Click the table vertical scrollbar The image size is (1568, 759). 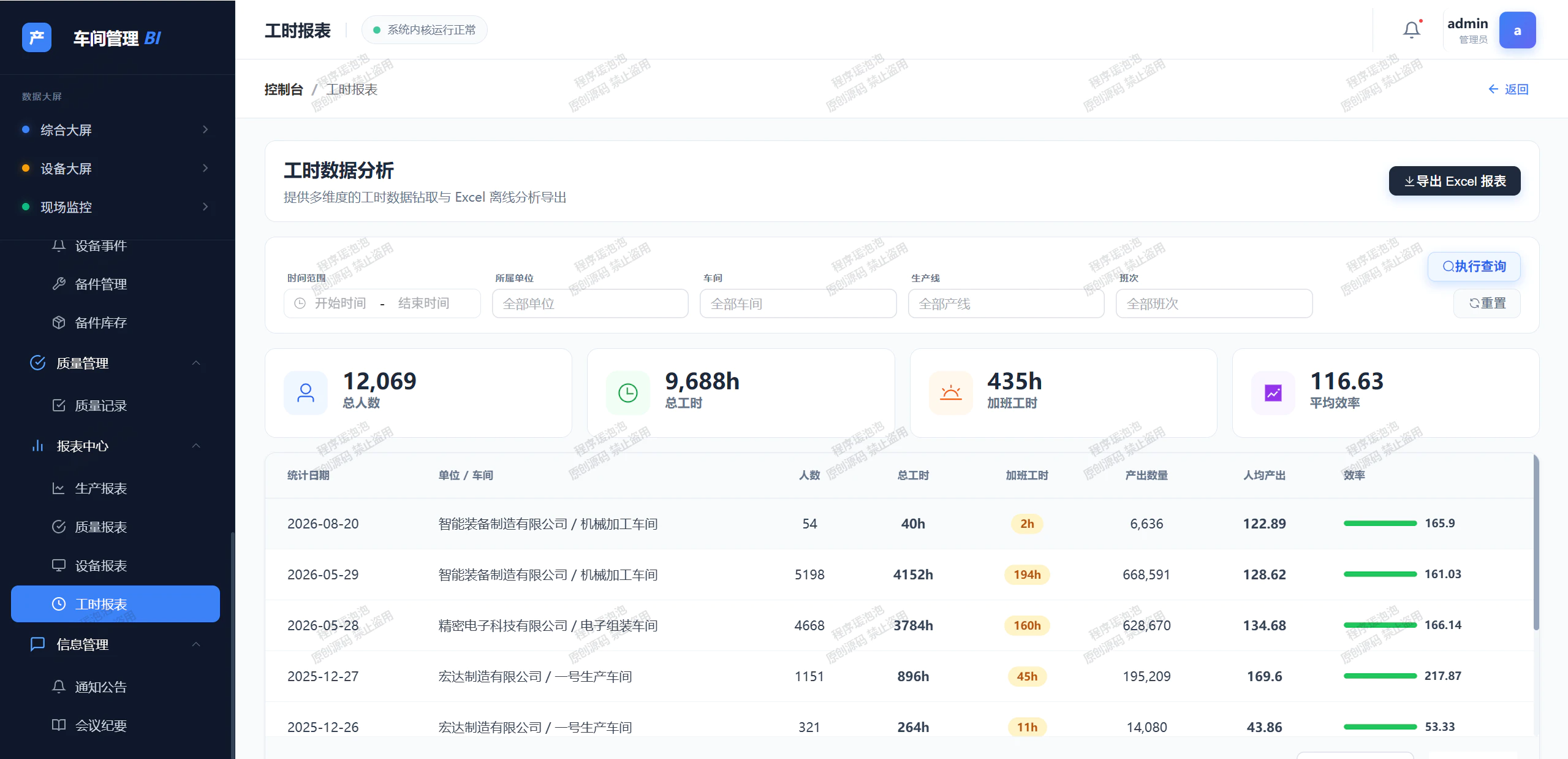point(1536,543)
